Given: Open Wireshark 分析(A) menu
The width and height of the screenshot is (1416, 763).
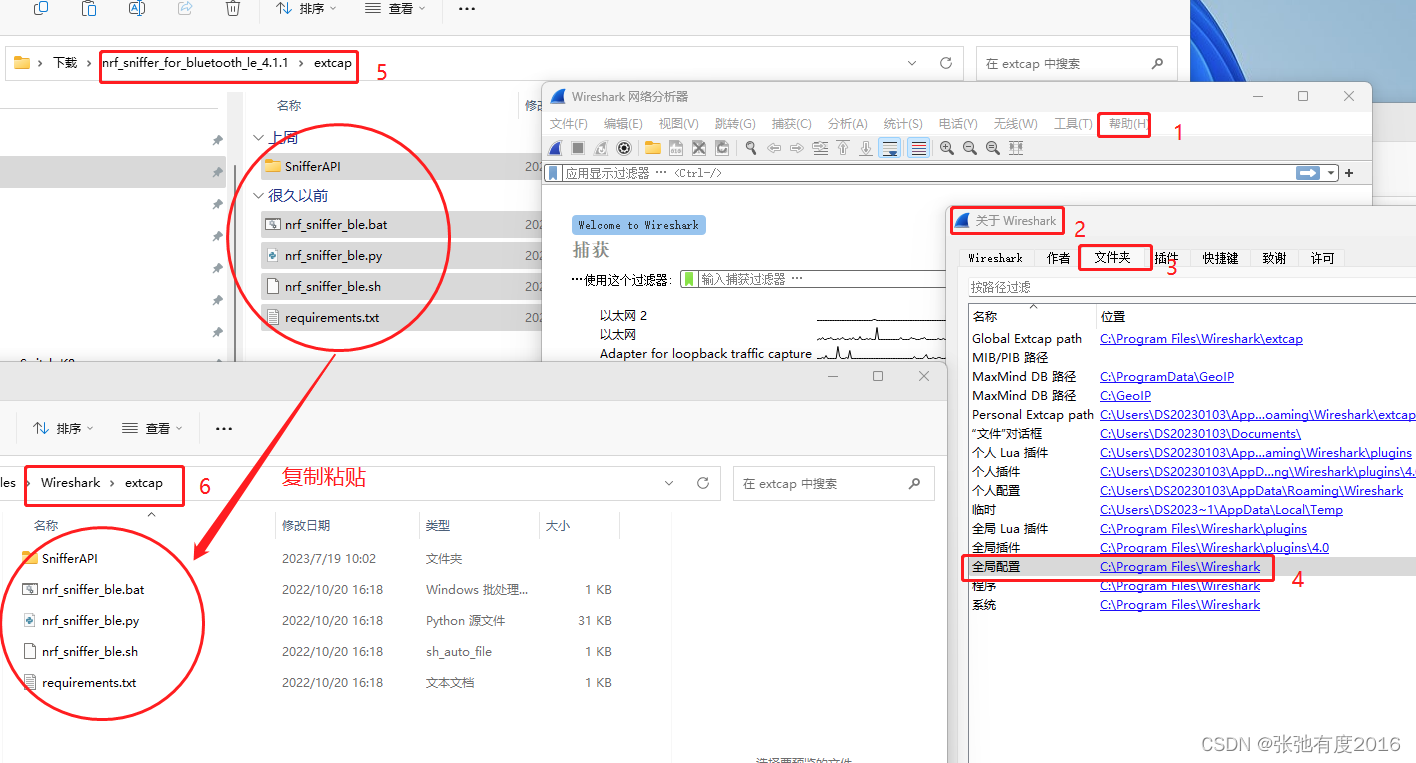Looking at the screenshot, I should [x=847, y=124].
